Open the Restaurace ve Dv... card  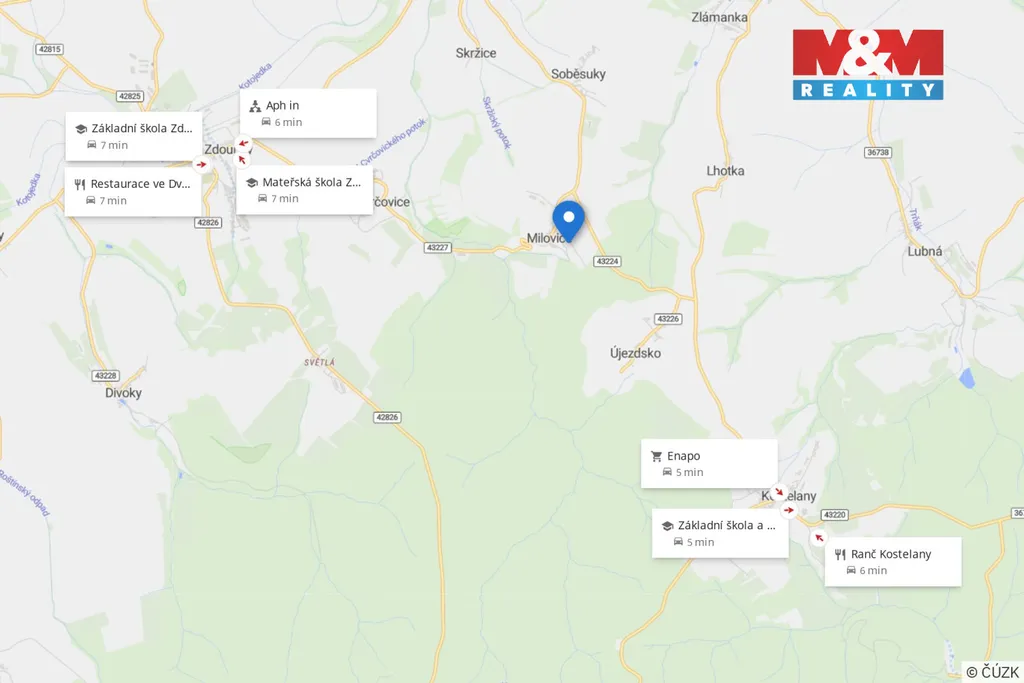[x=133, y=191]
